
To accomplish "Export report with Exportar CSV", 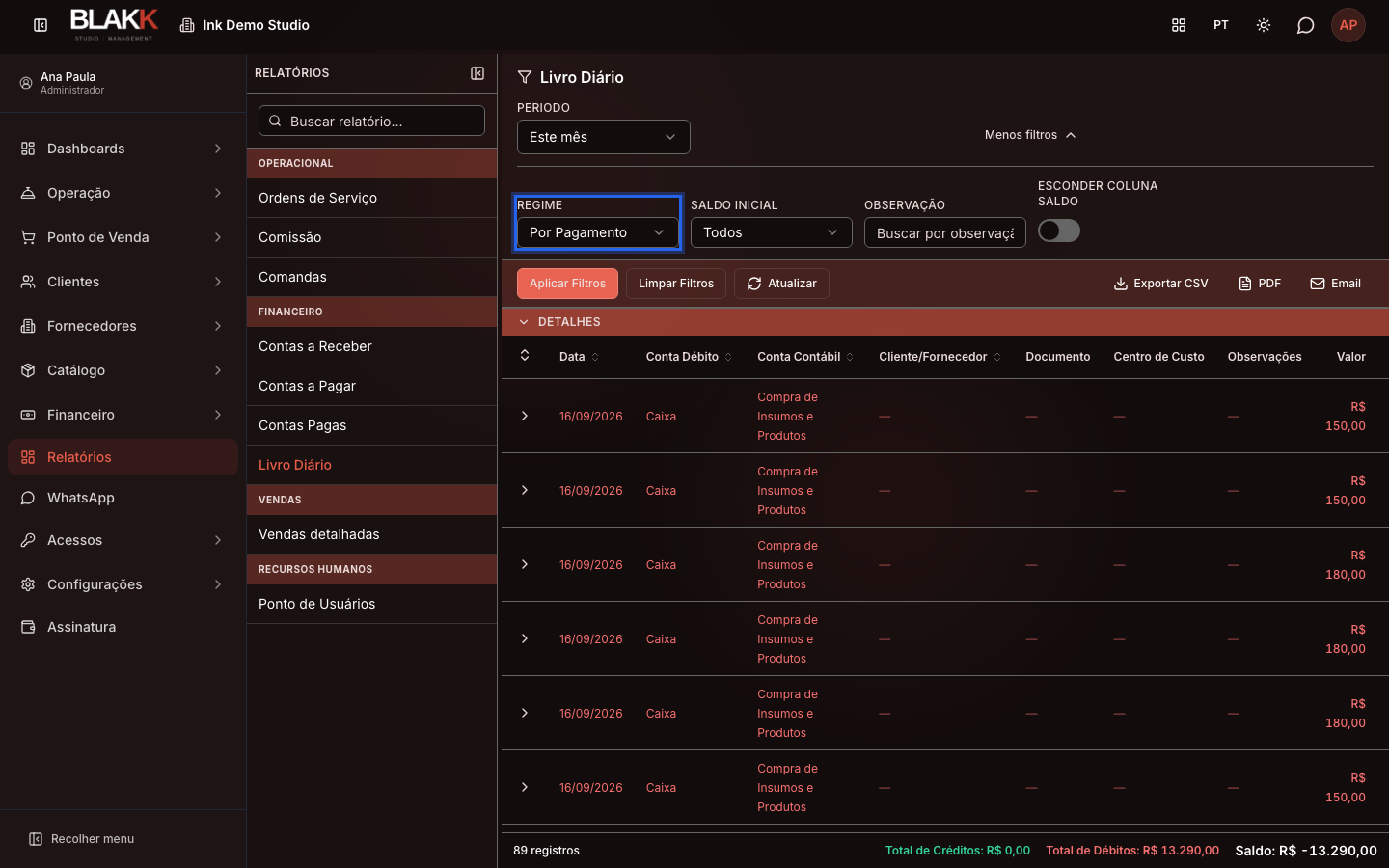I will pos(1160,284).
